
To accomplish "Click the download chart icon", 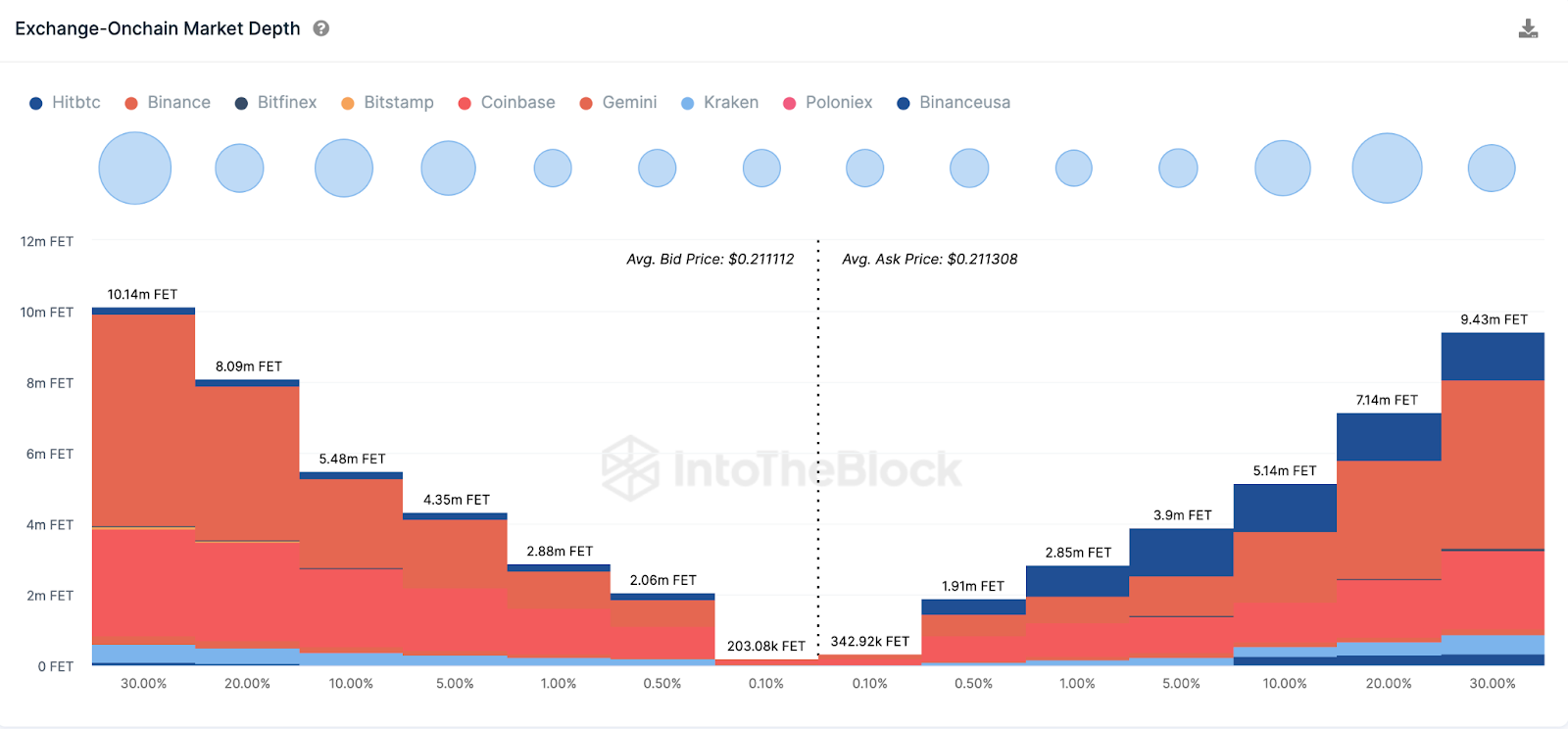I will (1528, 28).
